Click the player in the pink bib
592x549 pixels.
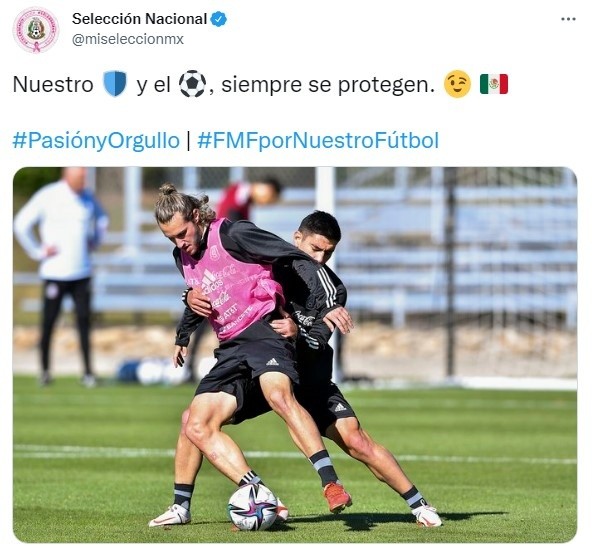(x=227, y=340)
